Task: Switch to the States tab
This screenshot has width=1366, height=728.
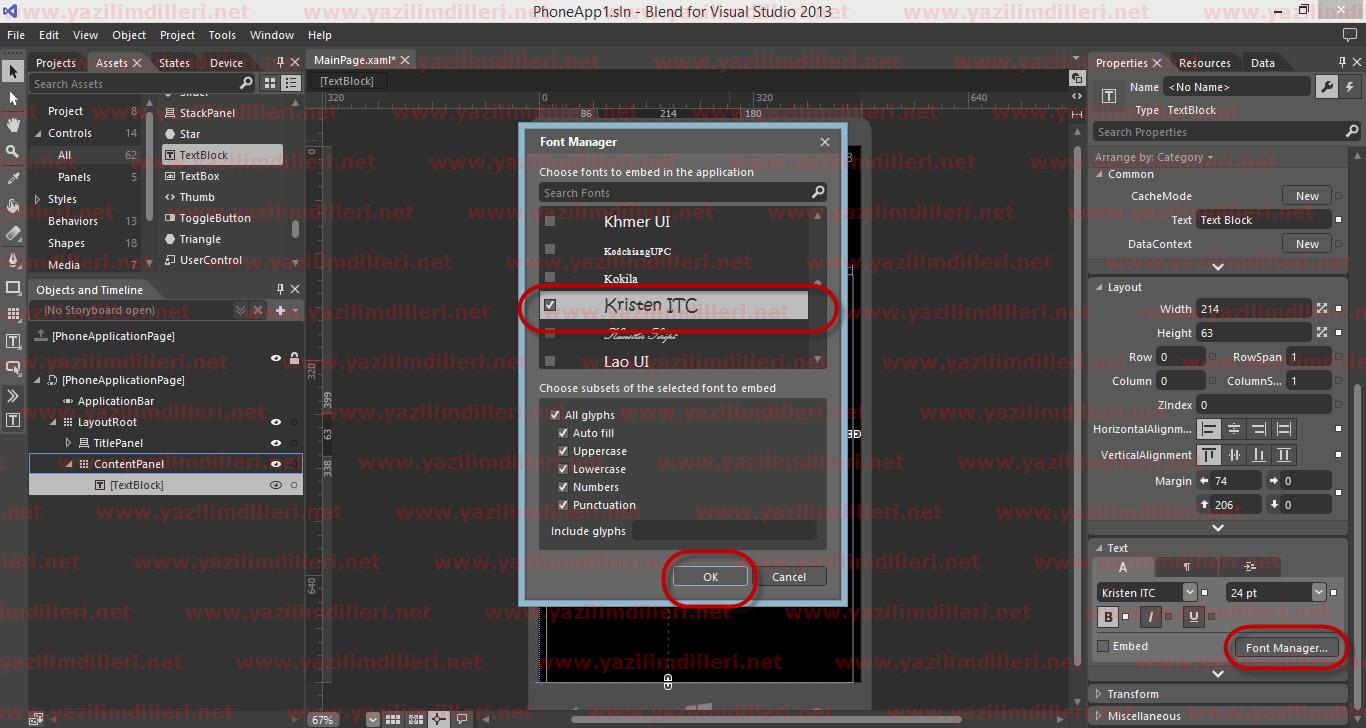Action: pyautogui.click(x=174, y=62)
